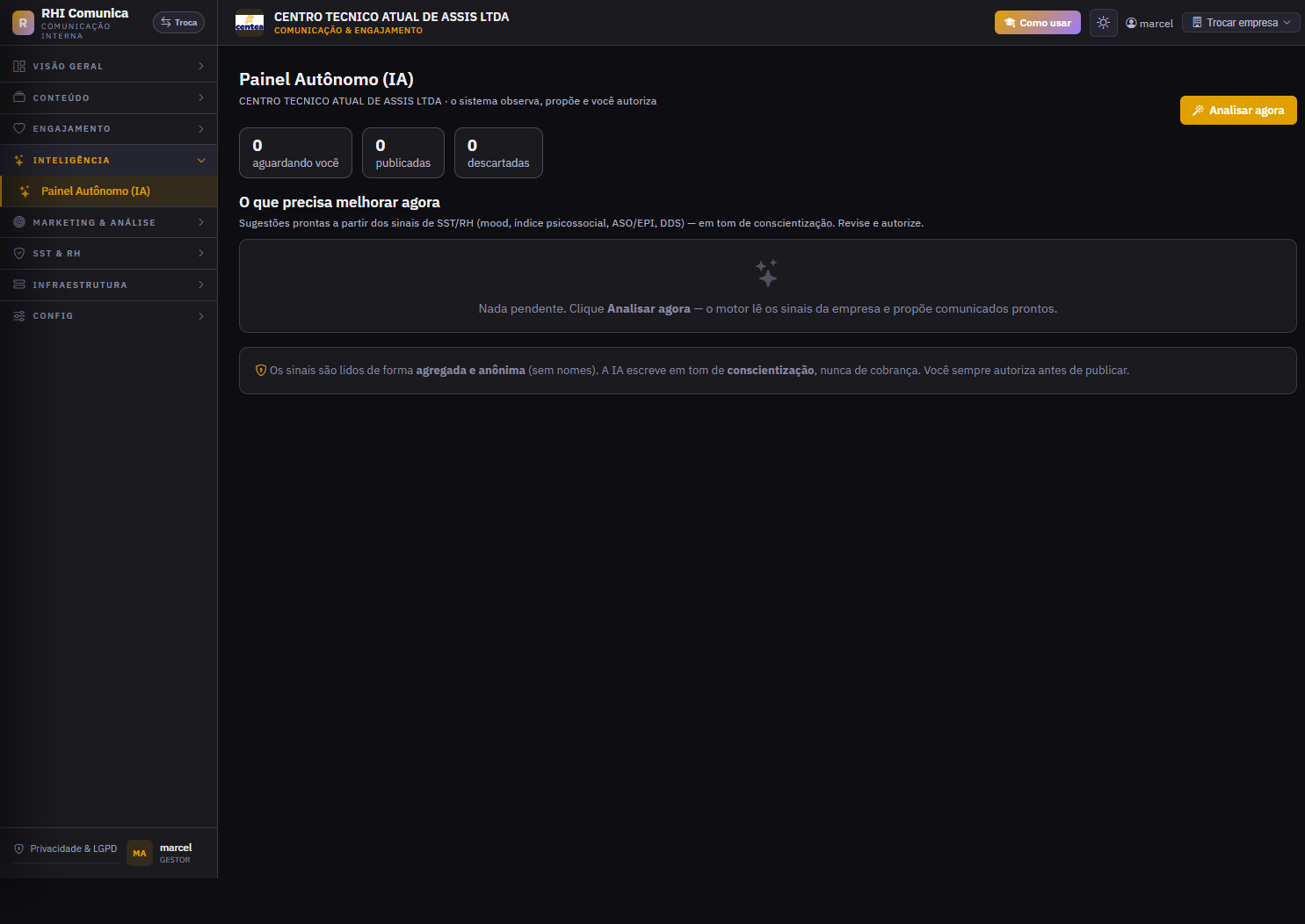Click the SST & RH shield icon

click(19, 254)
